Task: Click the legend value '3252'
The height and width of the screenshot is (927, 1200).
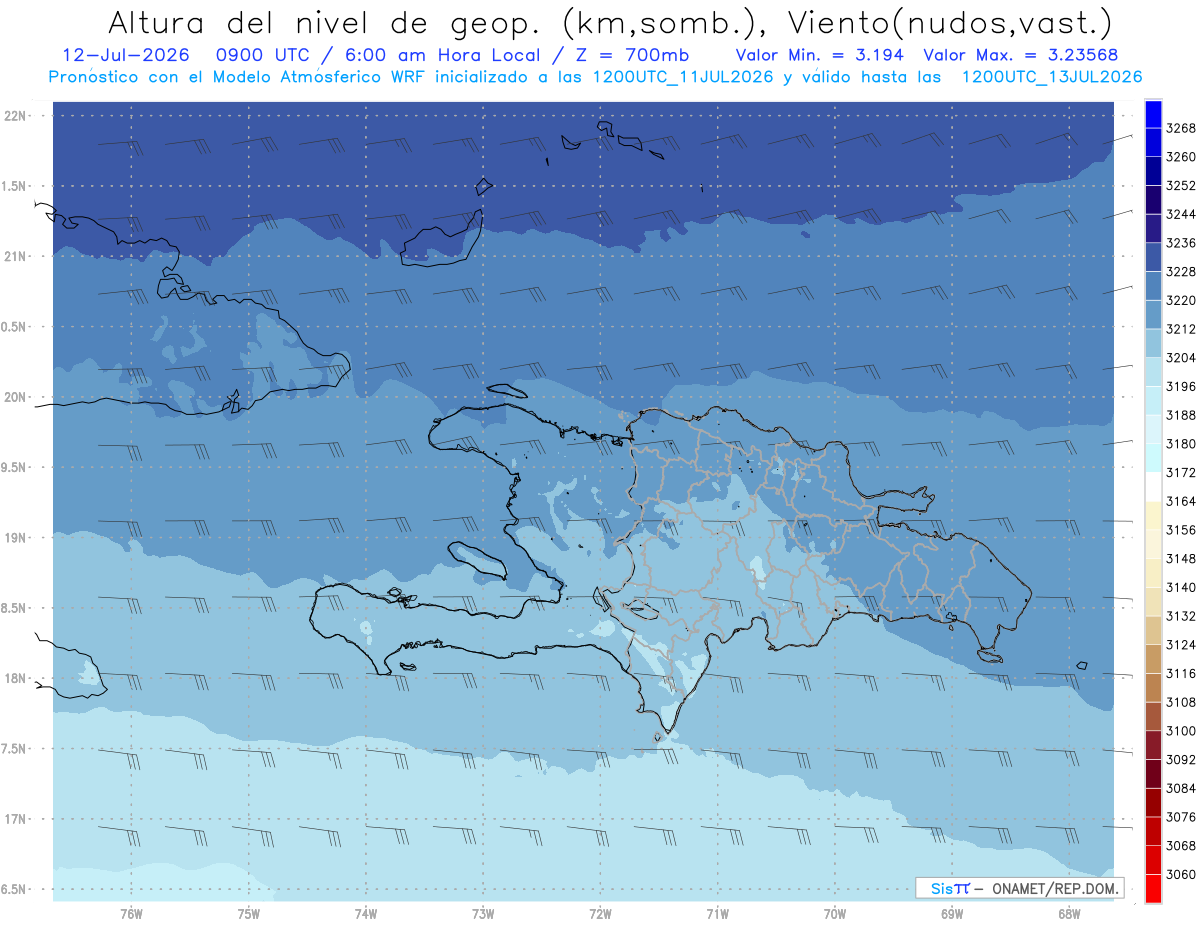Action: coord(1181,186)
